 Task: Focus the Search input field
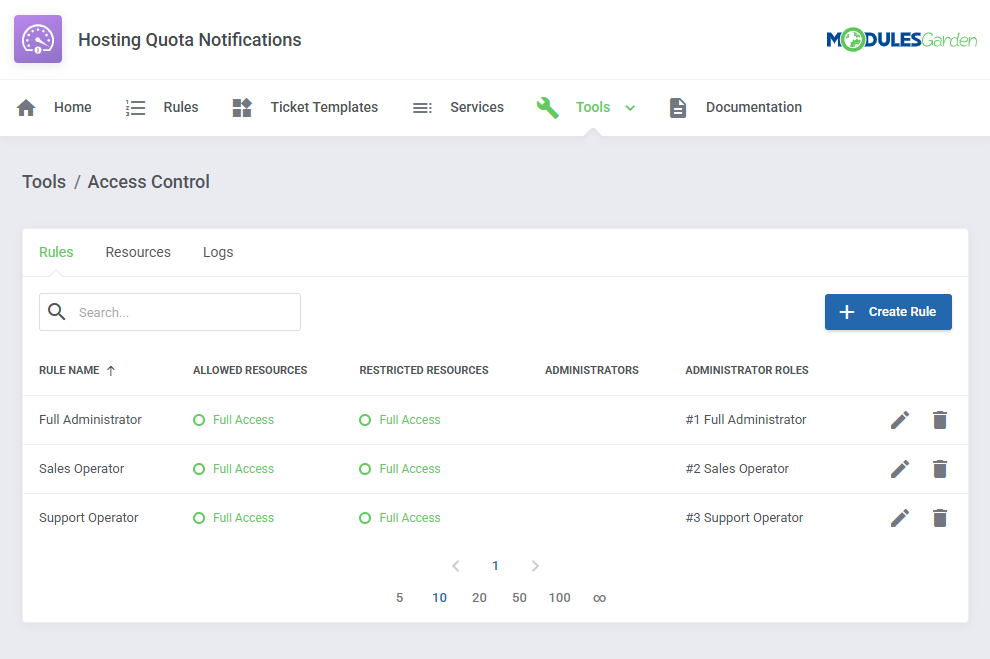click(170, 312)
